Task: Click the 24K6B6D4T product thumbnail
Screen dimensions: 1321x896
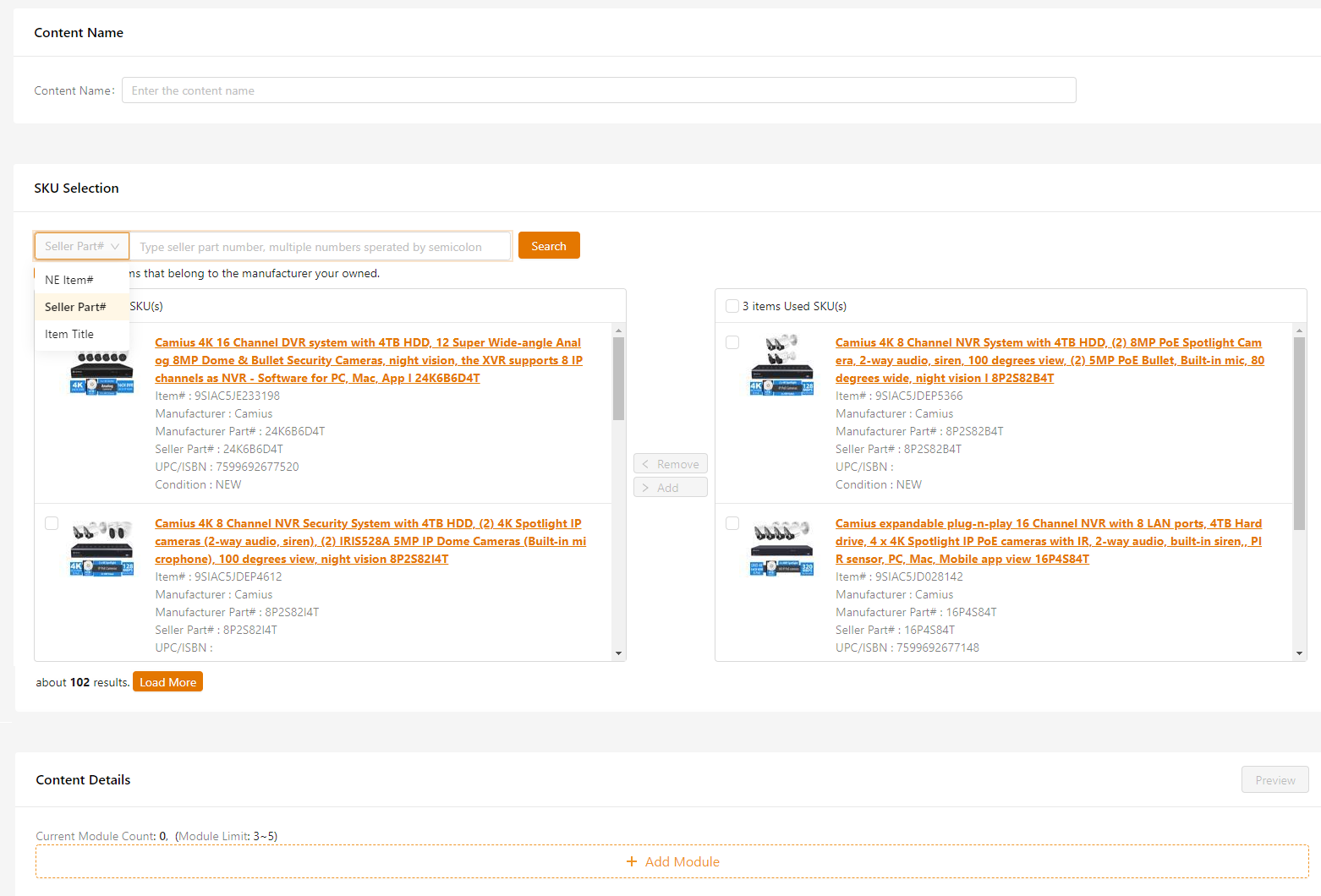Action: (101, 374)
